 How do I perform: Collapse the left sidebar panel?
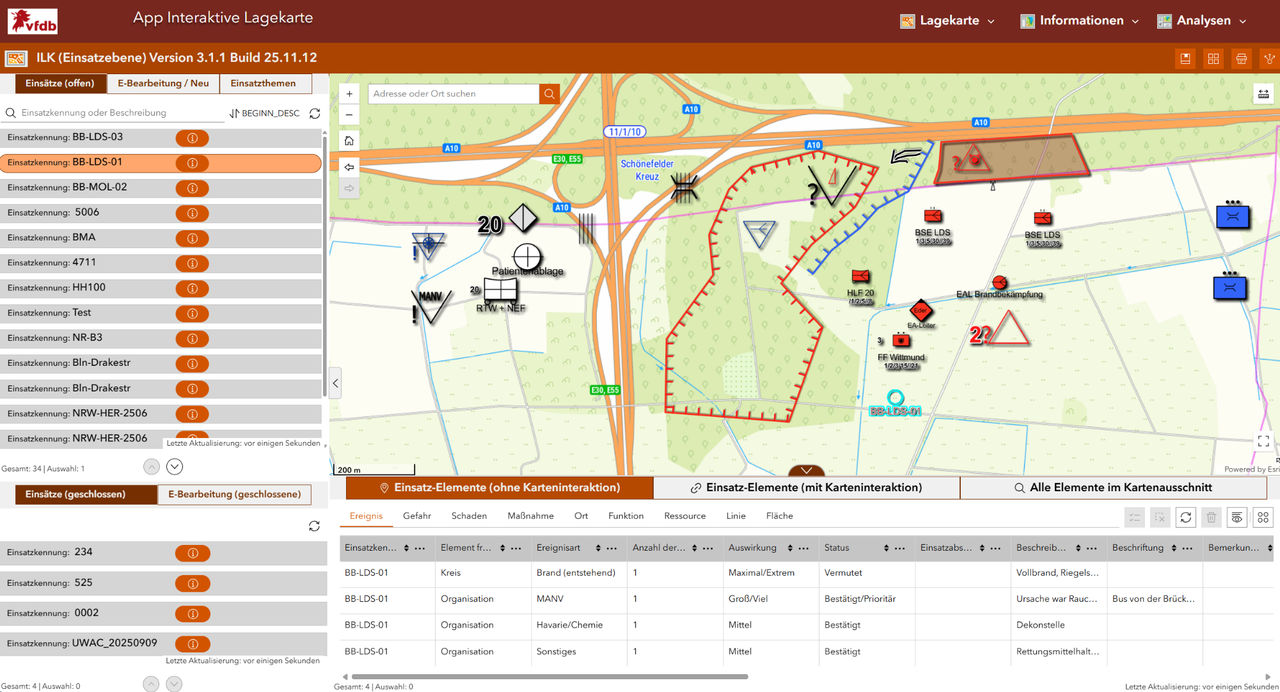(x=335, y=383)
